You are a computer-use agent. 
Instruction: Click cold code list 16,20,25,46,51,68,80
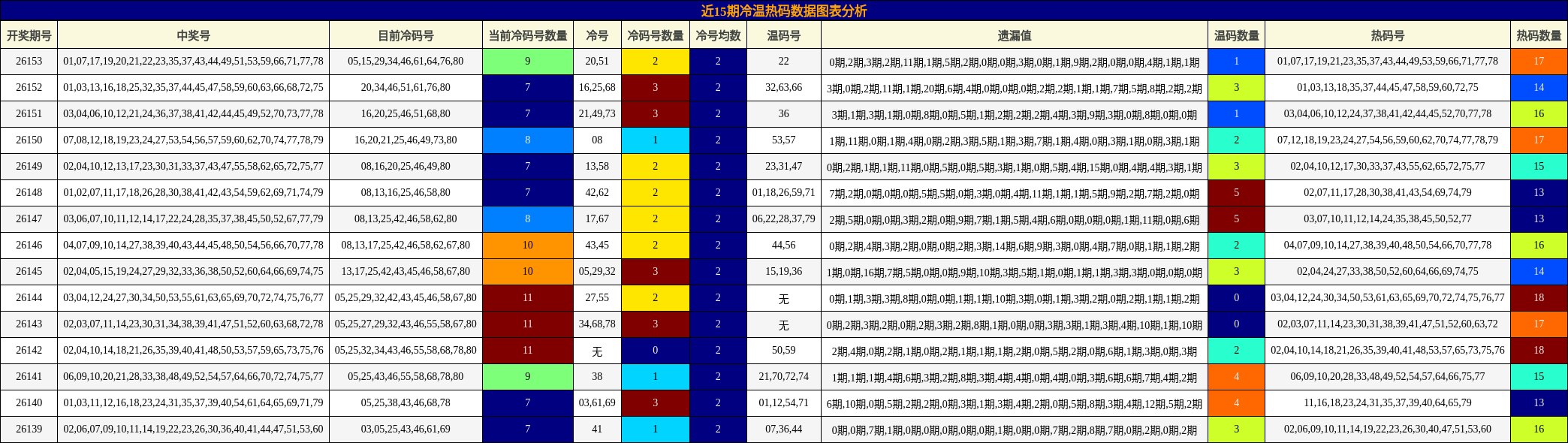(x=406, y=114)
